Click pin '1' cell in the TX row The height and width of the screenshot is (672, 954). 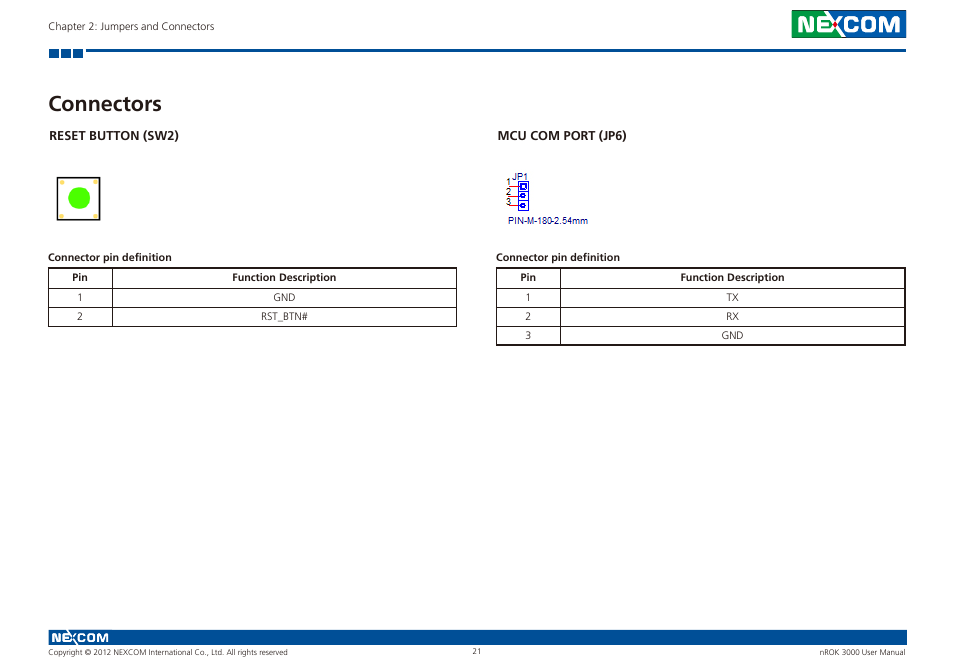(x=528, y=297)
